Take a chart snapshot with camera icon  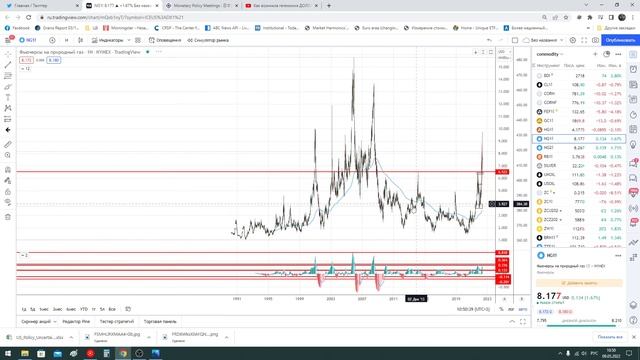[596, 40]
